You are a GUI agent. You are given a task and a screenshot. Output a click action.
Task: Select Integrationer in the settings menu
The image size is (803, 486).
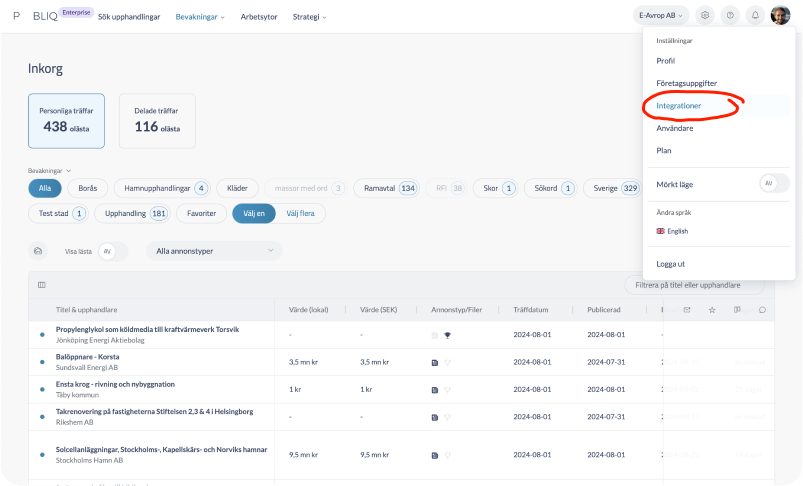click(x=679, y=105)
